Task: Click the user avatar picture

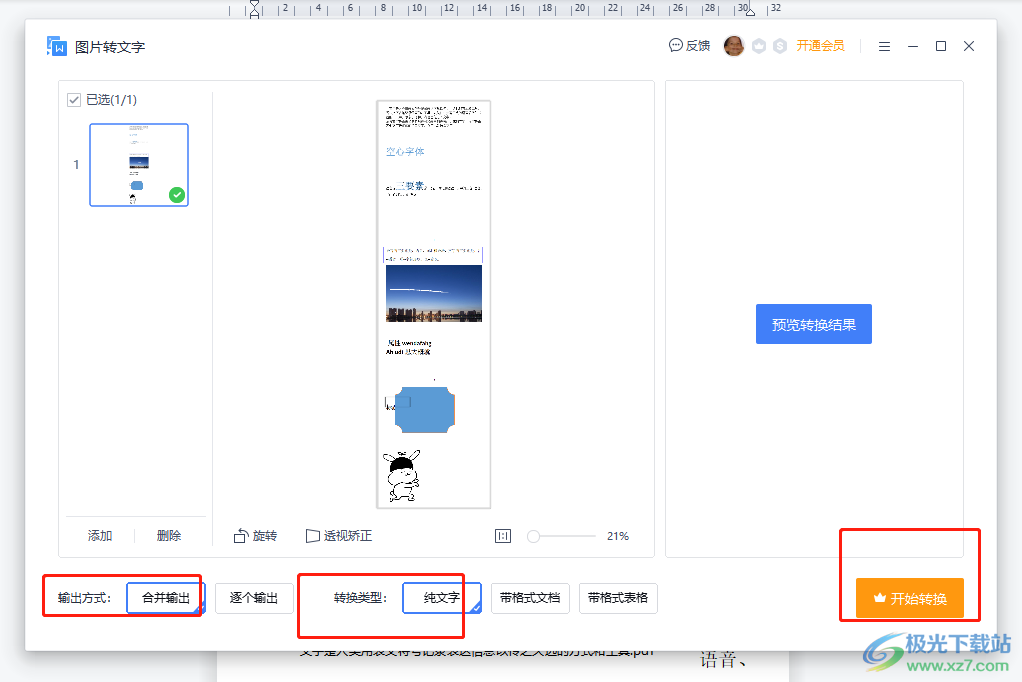Action: tap(734, 46)
